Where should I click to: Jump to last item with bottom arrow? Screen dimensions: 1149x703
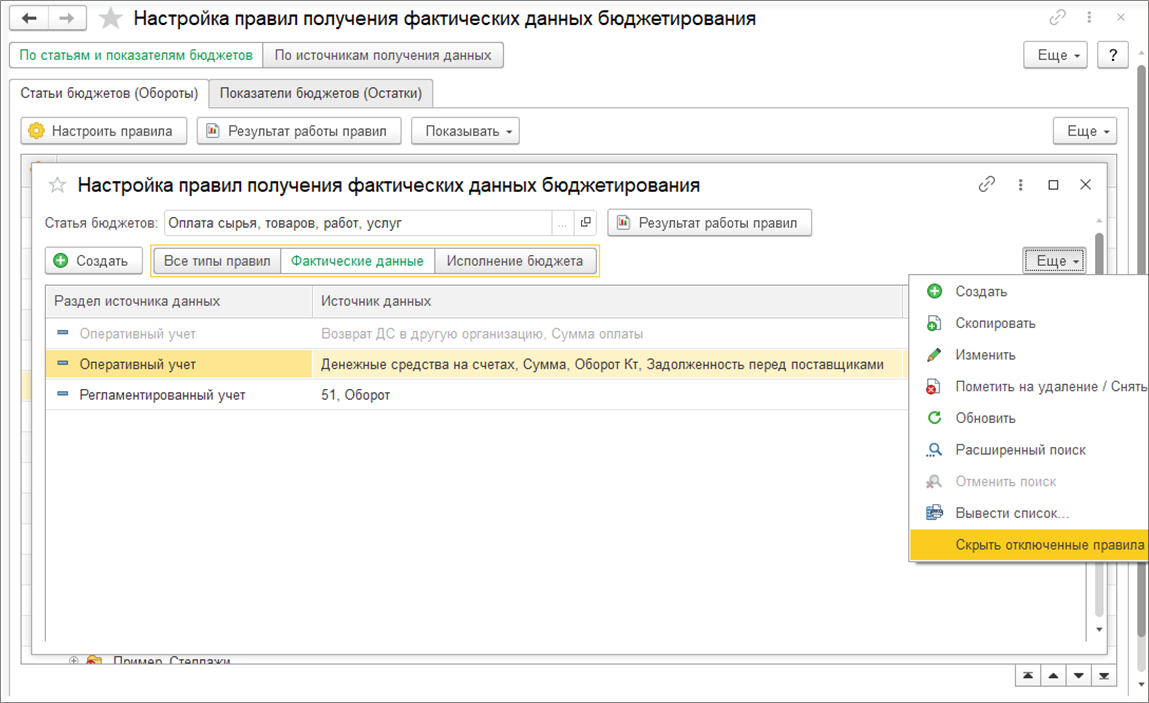1104,675
